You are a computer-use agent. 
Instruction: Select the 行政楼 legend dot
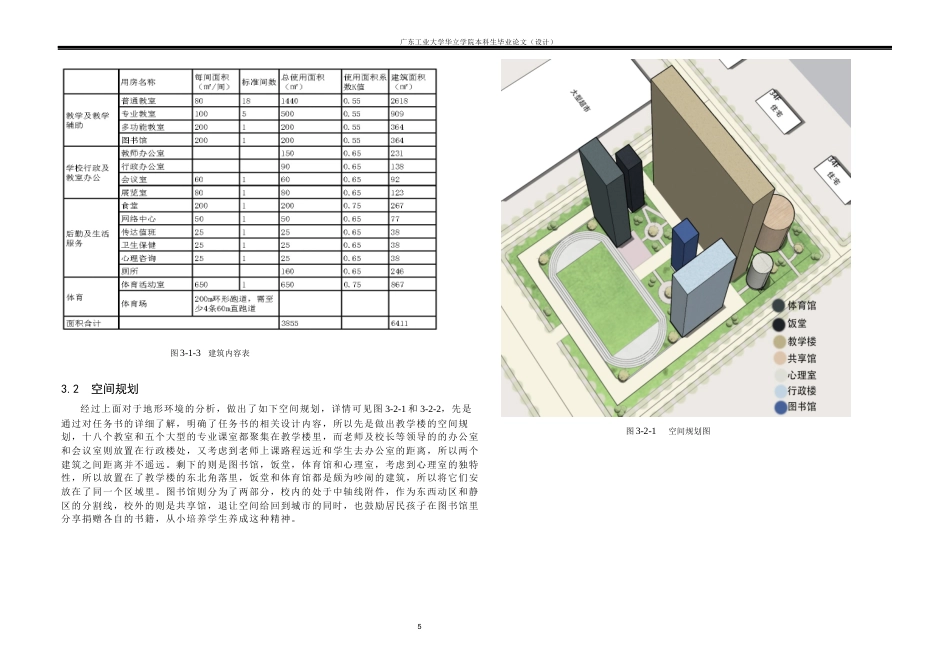(x=778, y=391)
